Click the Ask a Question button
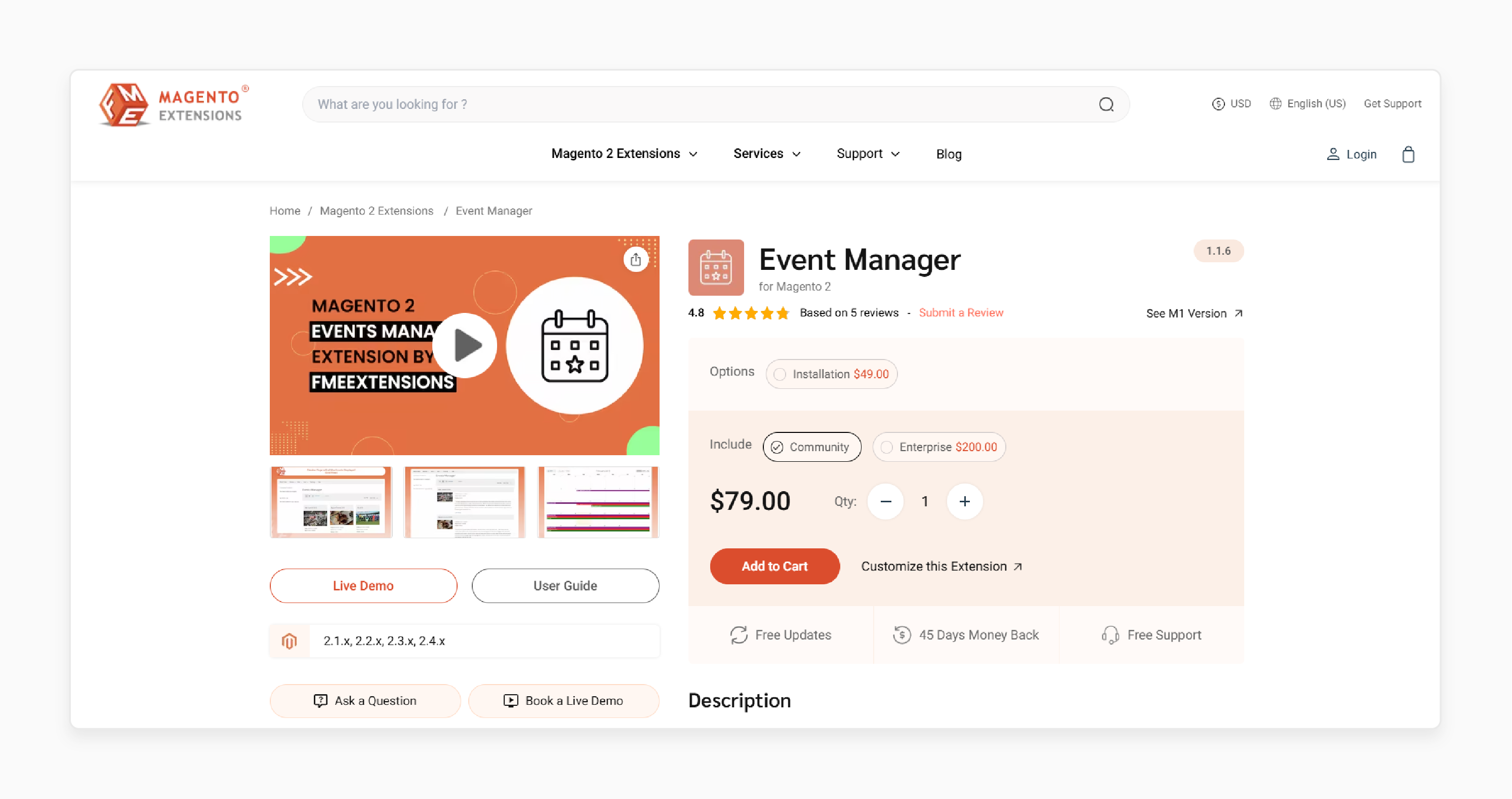Screen dimensions: 1512x799 coord(365,701)
